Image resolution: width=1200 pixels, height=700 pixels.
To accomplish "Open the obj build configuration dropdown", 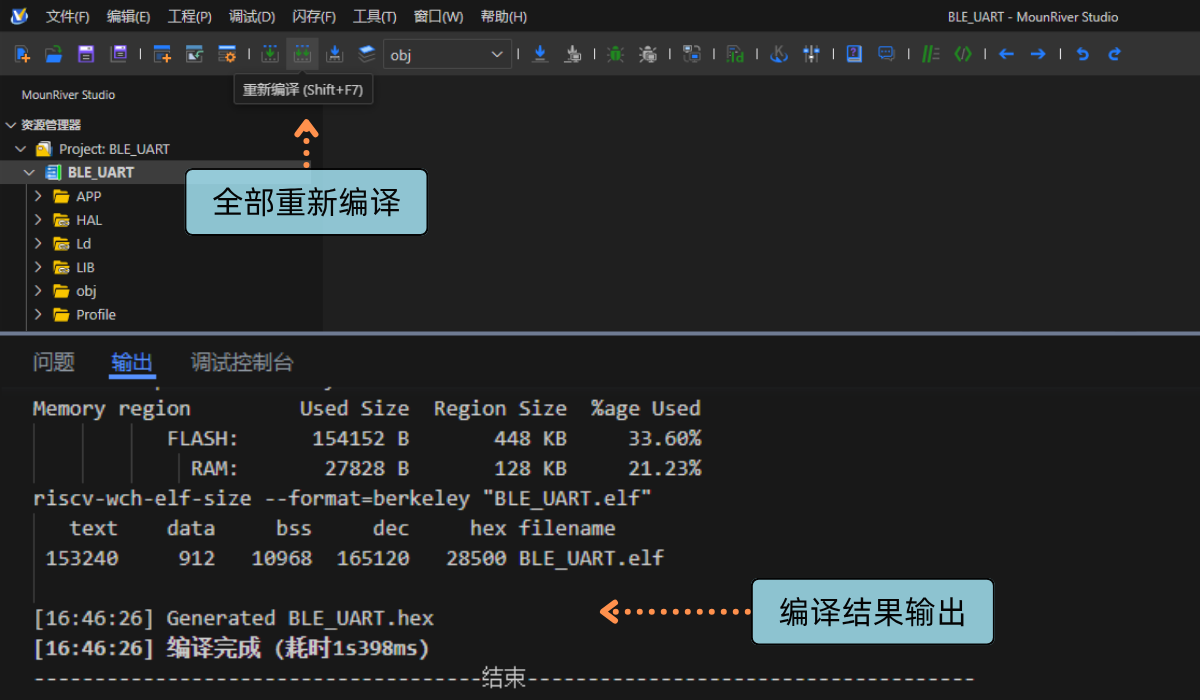I will (448, 54).
